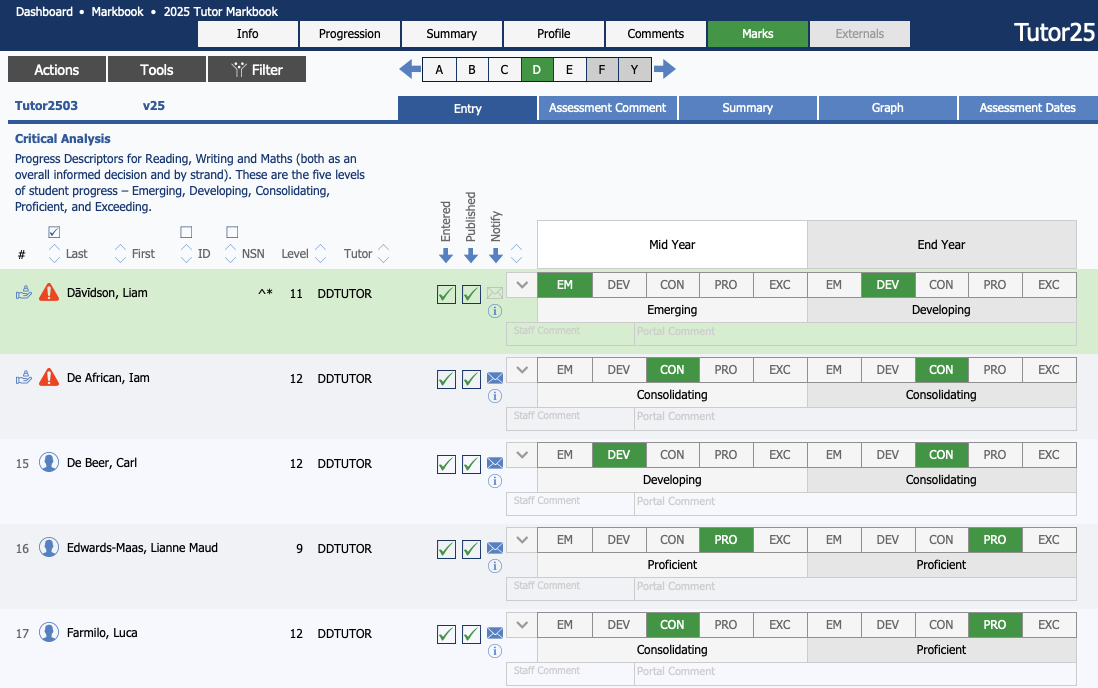Click the Actions button
Image resolution: width=1098 pixels, height=688 pixels.
56,70
